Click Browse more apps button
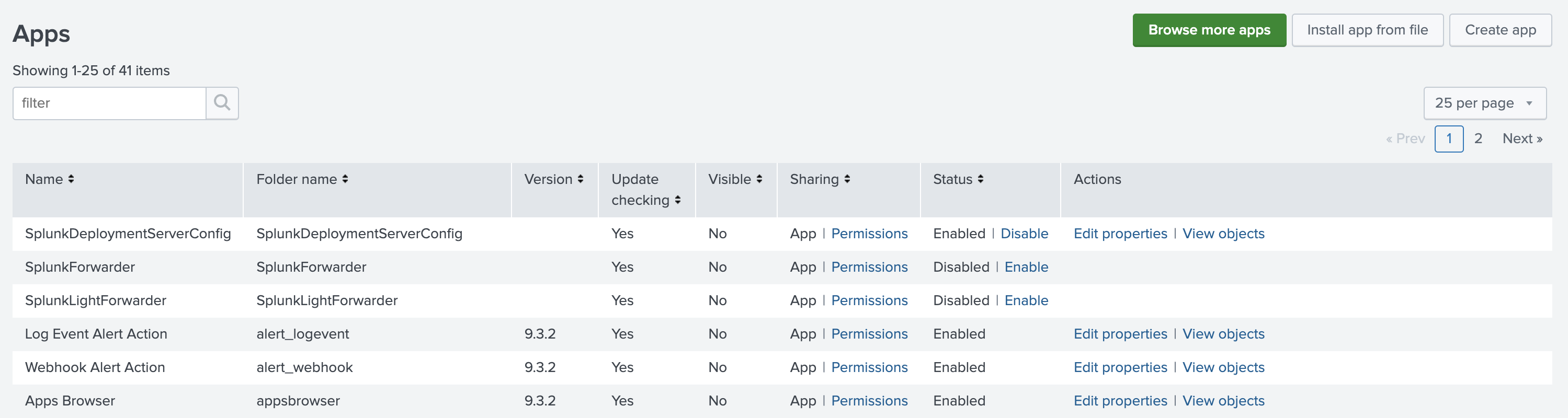This screenshot has width=1568, height=418. pyautogui.click(x=1208, y=30)
